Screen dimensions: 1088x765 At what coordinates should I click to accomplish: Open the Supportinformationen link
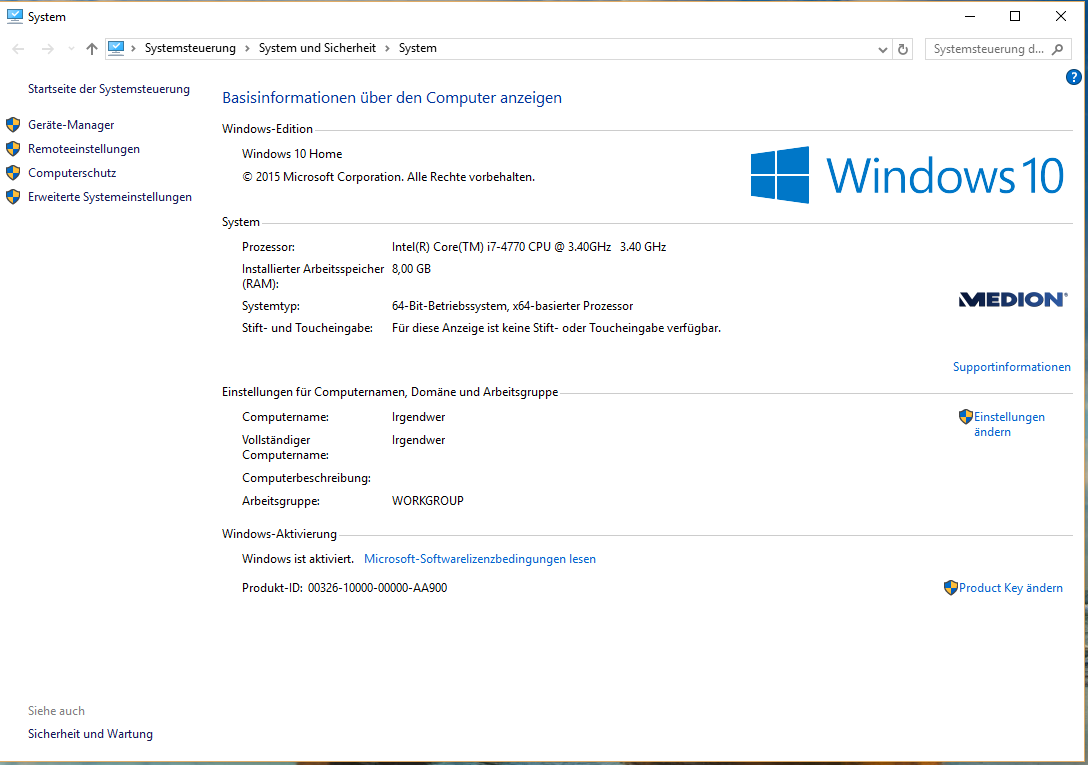(x=1011, y=367)
